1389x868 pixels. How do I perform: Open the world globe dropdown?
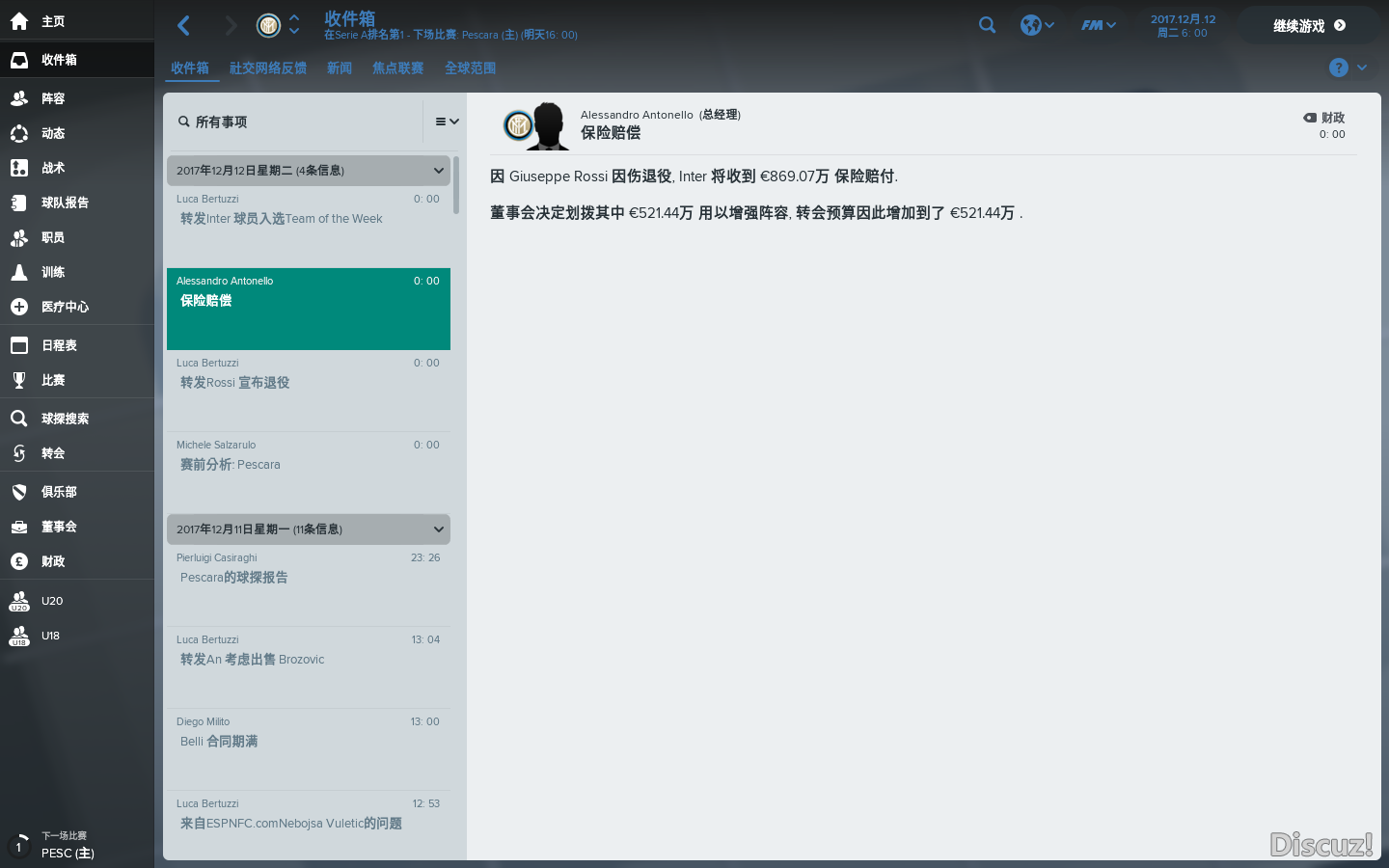[x=1037, y=25]
